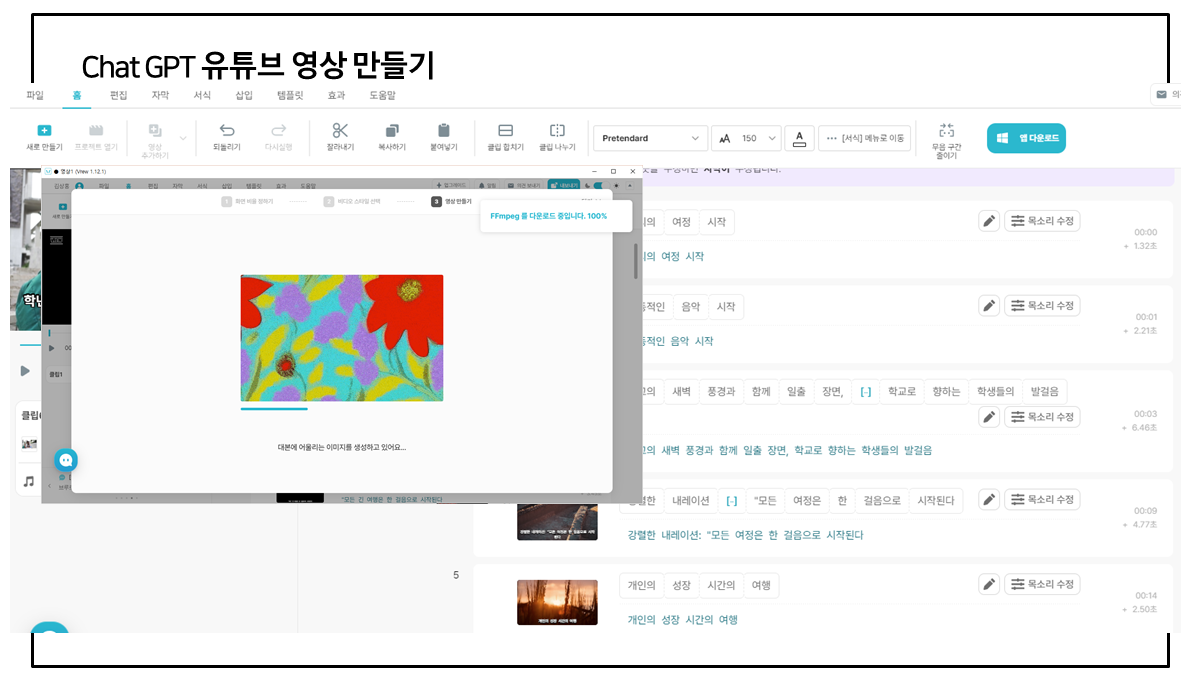Select the 일출 word chip
The width and height of the screenshot is (1200, 675).
[x=796, y=391]
